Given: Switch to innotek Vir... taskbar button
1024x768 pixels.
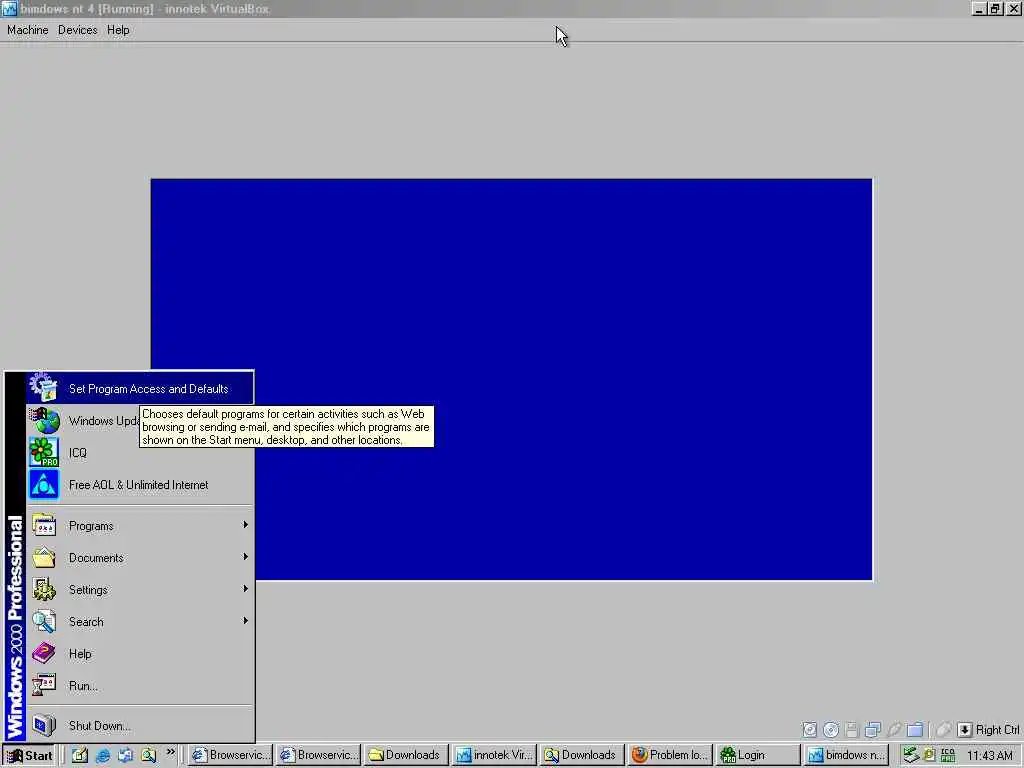Looking at the screenshot, I should pos(494,756).
